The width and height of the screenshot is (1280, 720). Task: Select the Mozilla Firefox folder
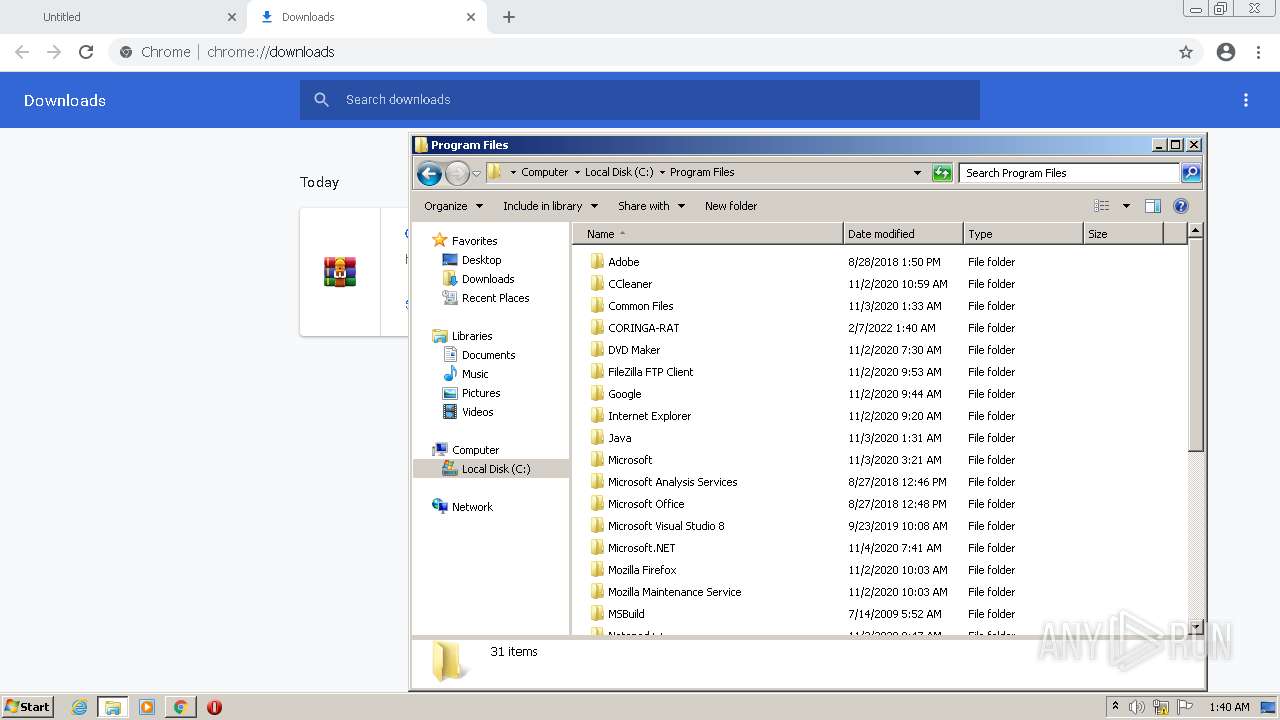642,570
